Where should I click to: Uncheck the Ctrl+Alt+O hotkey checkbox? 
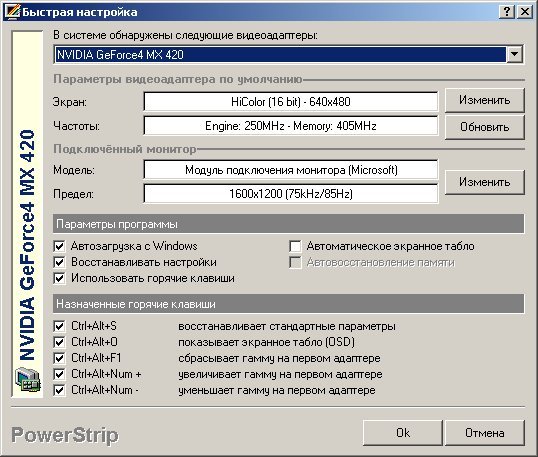pos(59,342)
